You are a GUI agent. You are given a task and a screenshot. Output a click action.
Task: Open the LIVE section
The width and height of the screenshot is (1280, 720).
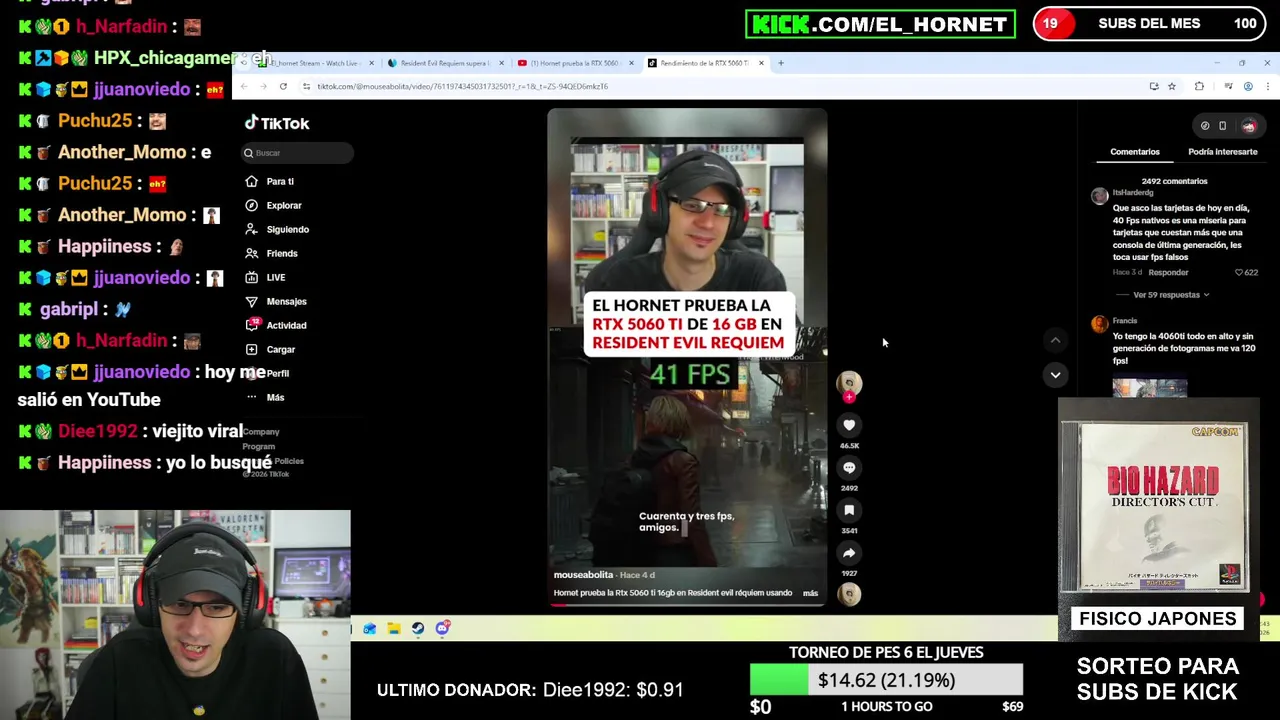276,278
